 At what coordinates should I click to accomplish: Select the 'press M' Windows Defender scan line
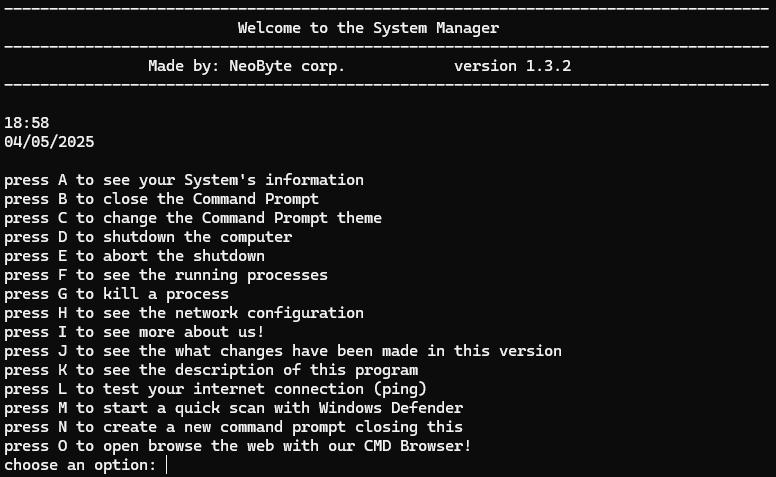[234, 408]
